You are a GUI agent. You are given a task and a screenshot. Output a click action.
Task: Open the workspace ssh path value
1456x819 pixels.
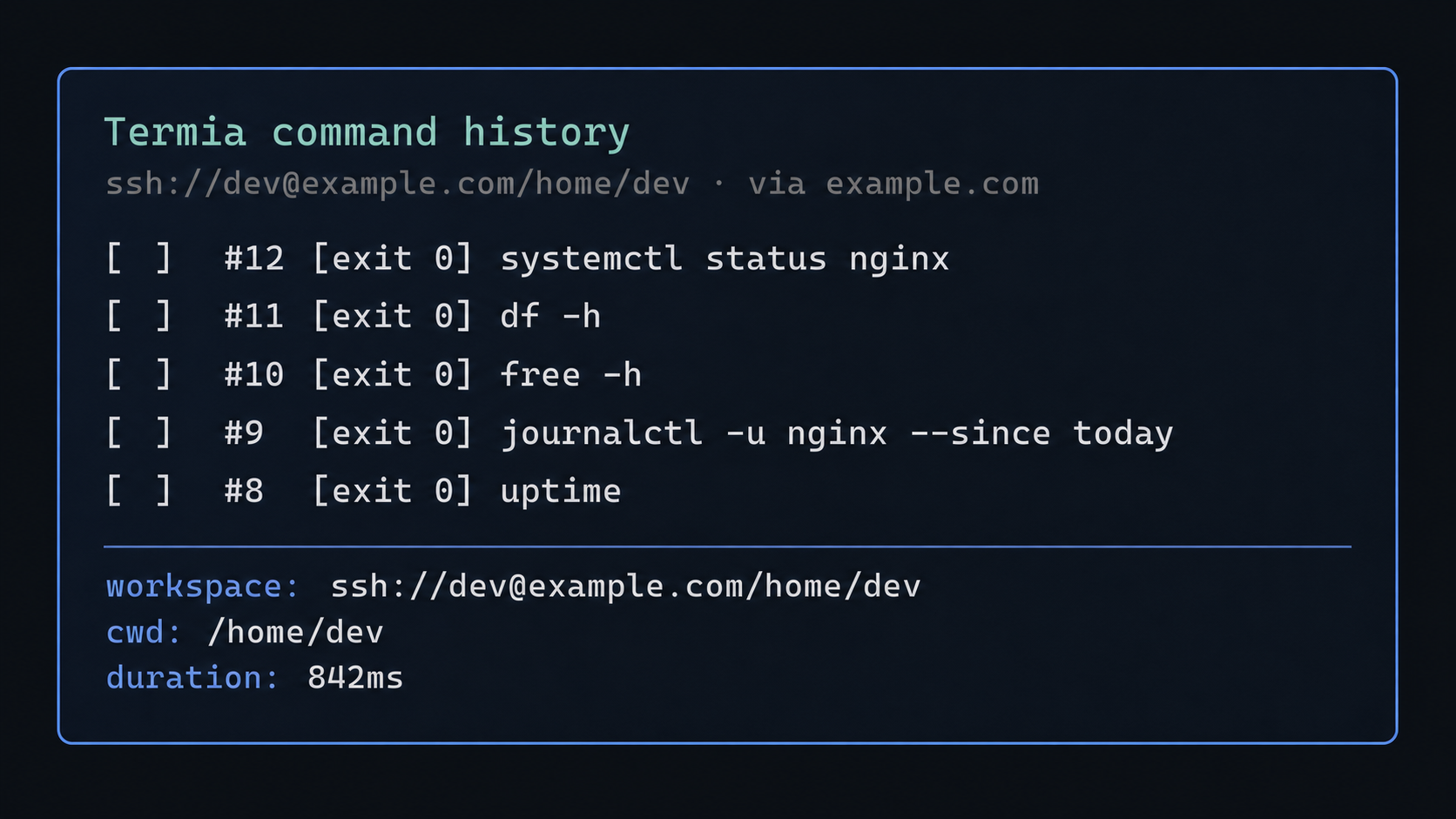point(625,587)
